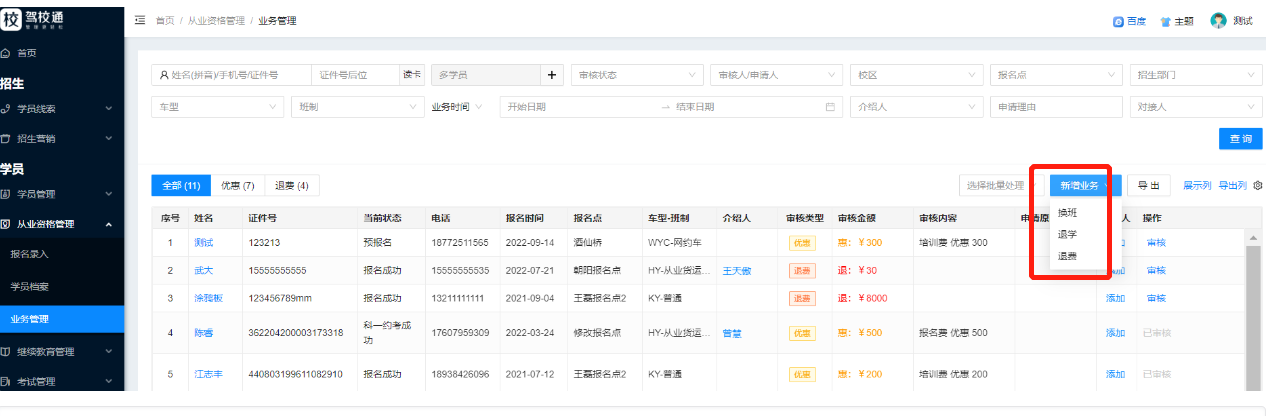
Task: Expand the 考试管理 sidebar menu
Action: (x=62, y=381)
